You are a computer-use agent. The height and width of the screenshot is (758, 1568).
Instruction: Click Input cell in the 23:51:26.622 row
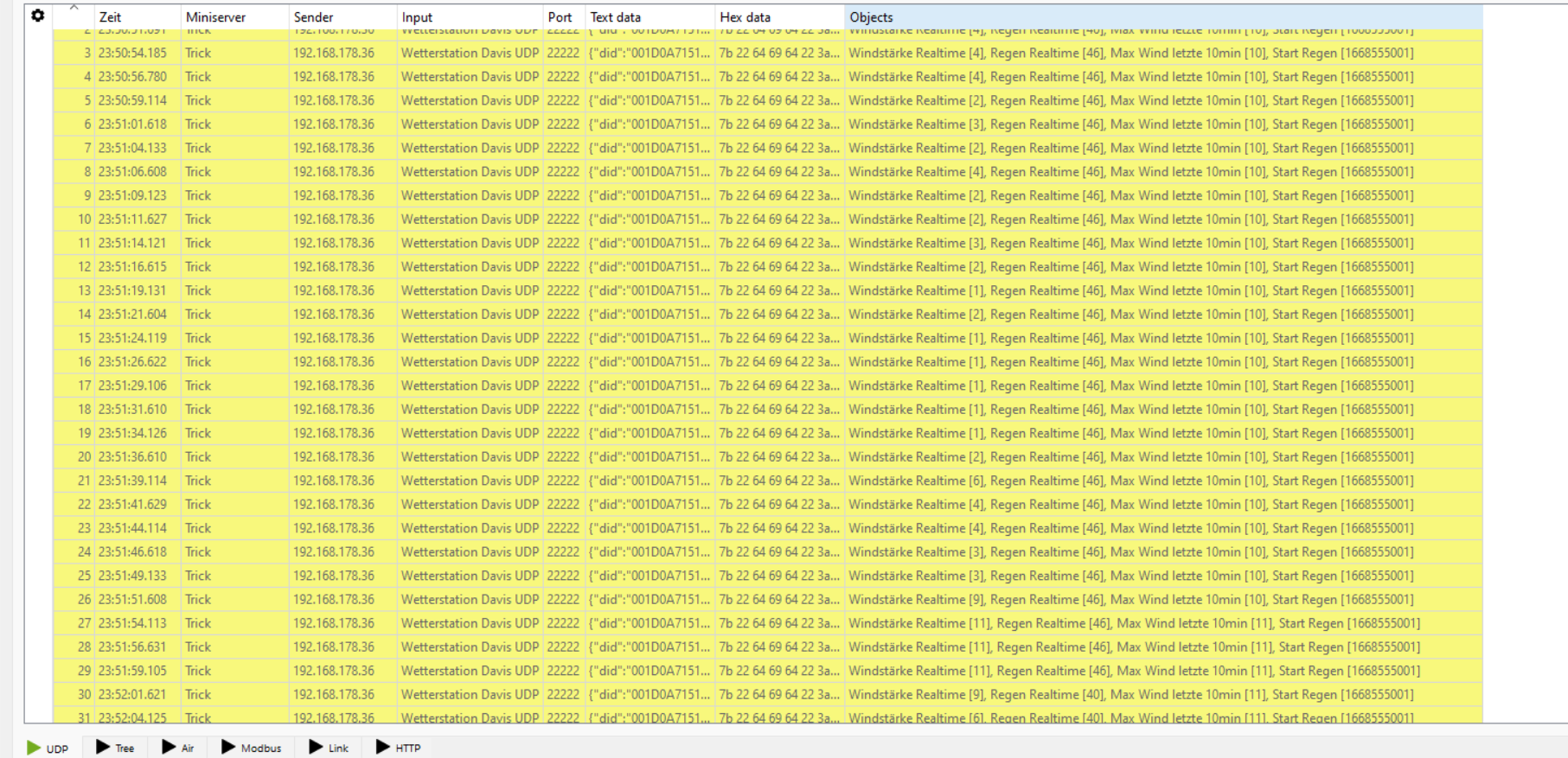pos(470,362)
